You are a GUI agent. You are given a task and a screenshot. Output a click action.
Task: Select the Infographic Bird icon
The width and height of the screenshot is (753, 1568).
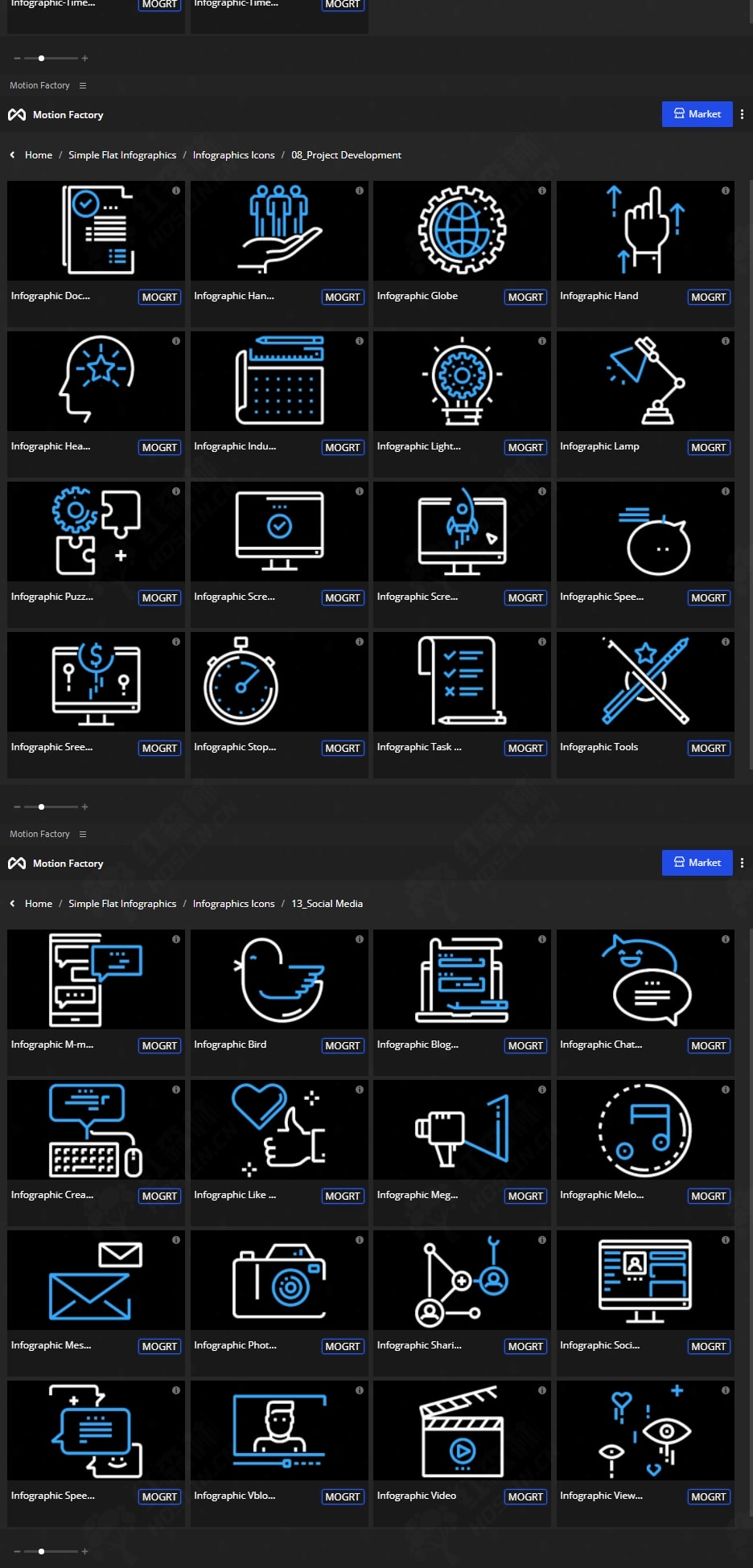point(279,979)
